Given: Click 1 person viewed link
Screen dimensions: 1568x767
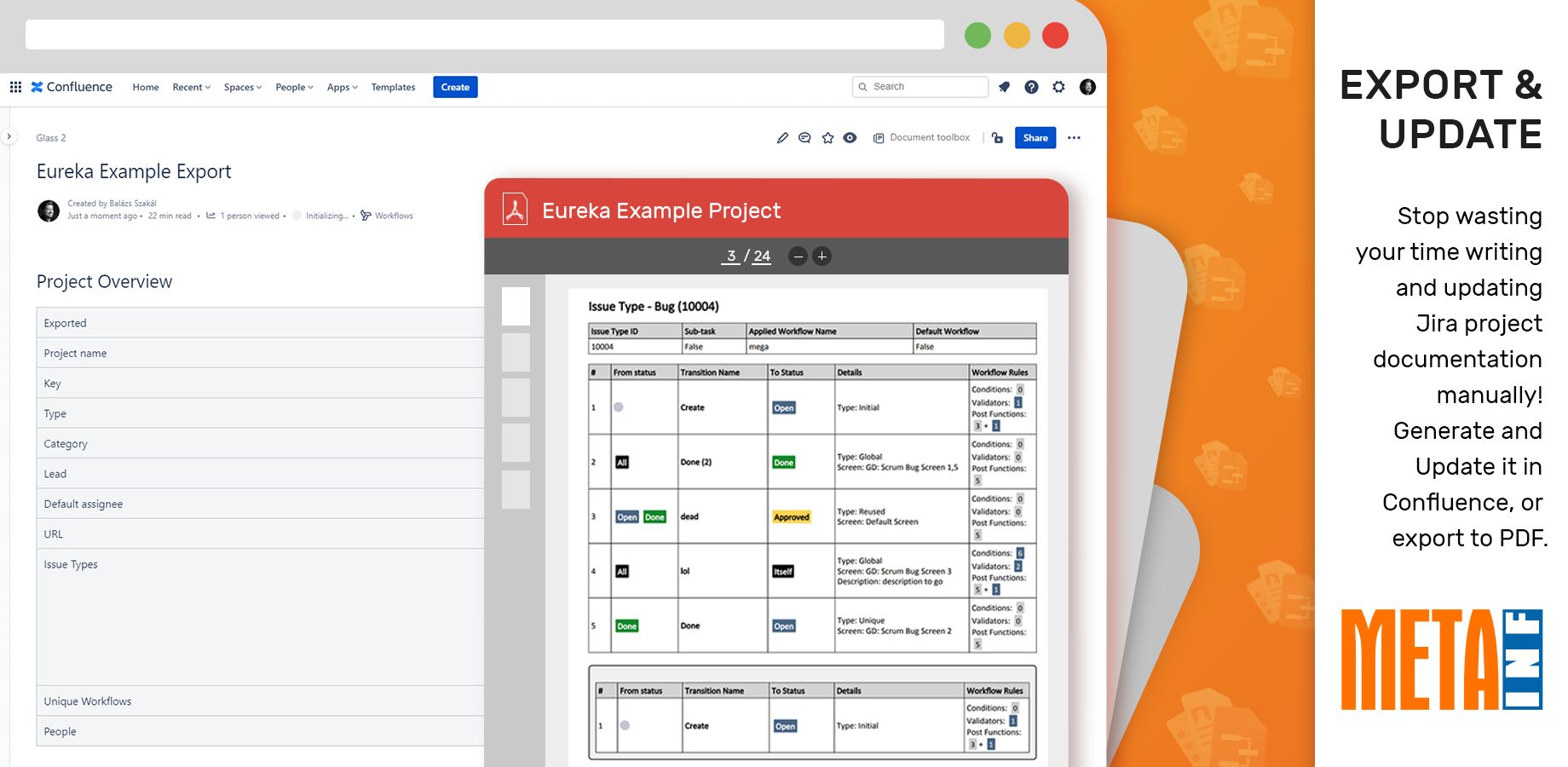Looking at the screenshot, I should pyautogui.click(x=250, y=216).
